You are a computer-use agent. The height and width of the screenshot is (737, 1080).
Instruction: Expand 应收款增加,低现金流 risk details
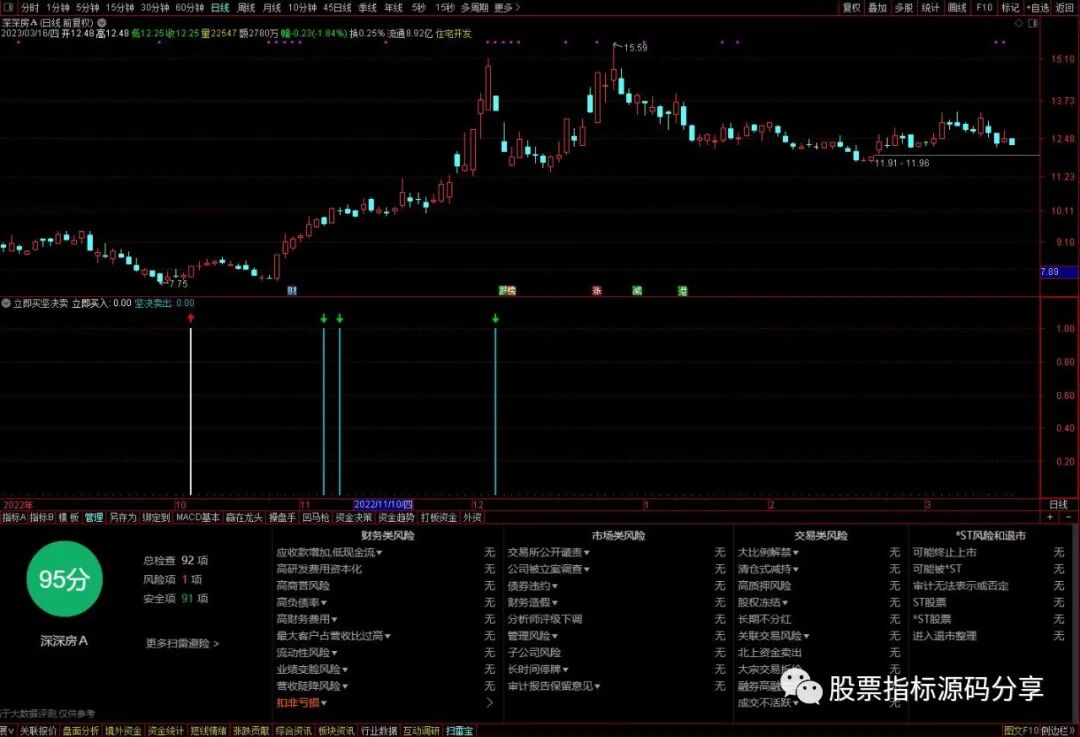[x=329, y=552]
